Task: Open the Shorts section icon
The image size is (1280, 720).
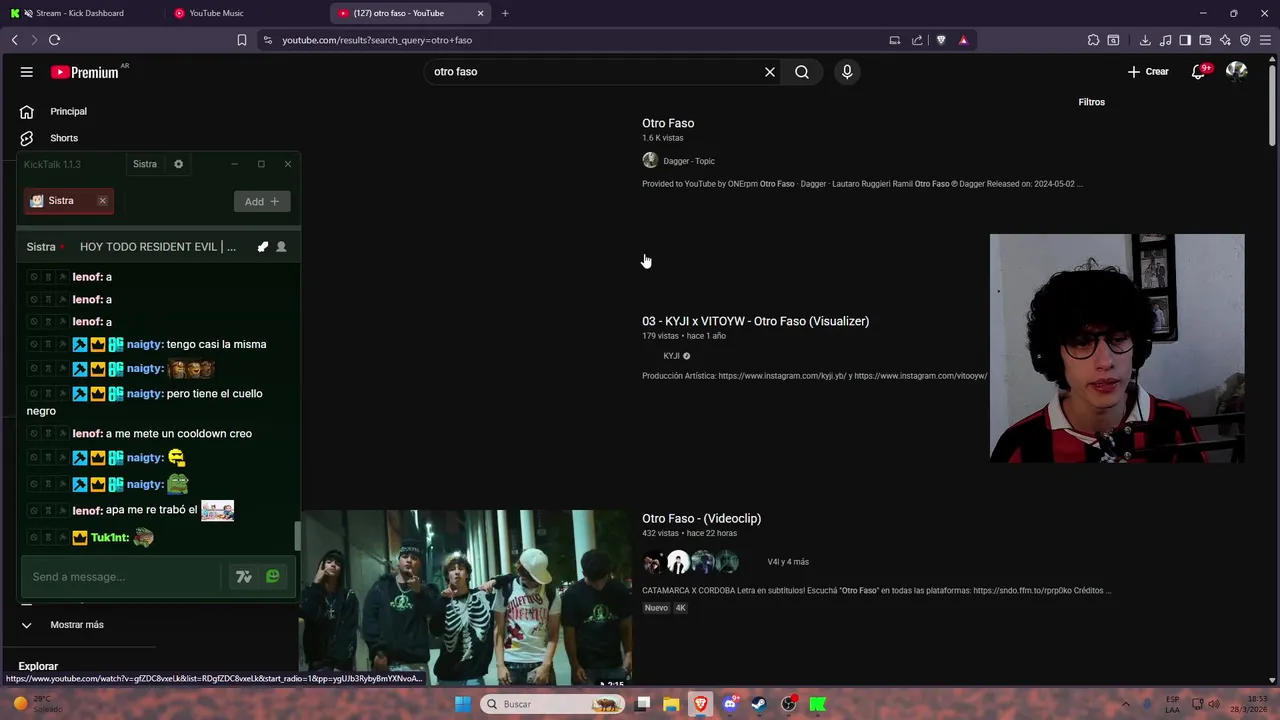Action: pos(27,138)
